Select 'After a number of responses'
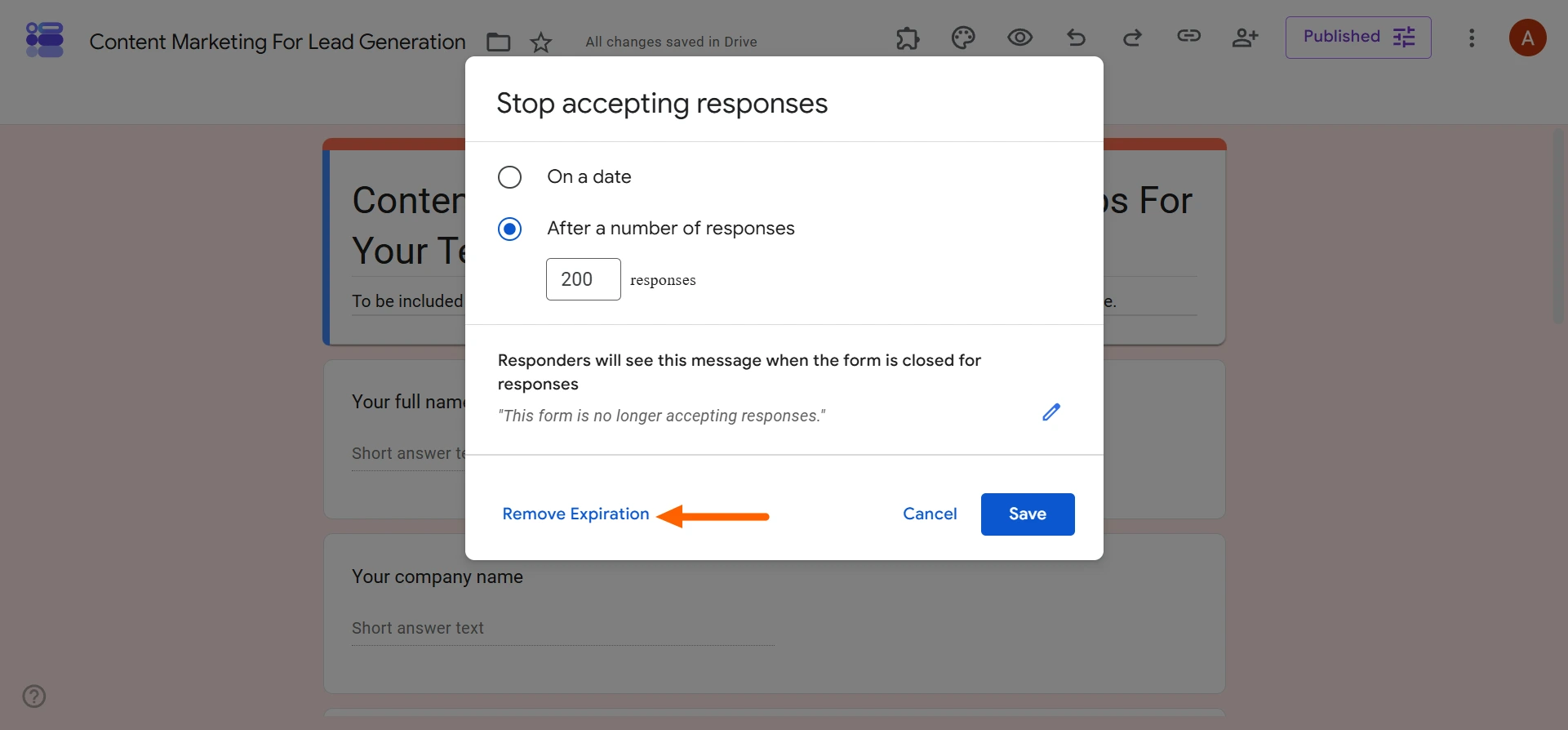The width and height of the screenshot is (1568, 730). 509,229
